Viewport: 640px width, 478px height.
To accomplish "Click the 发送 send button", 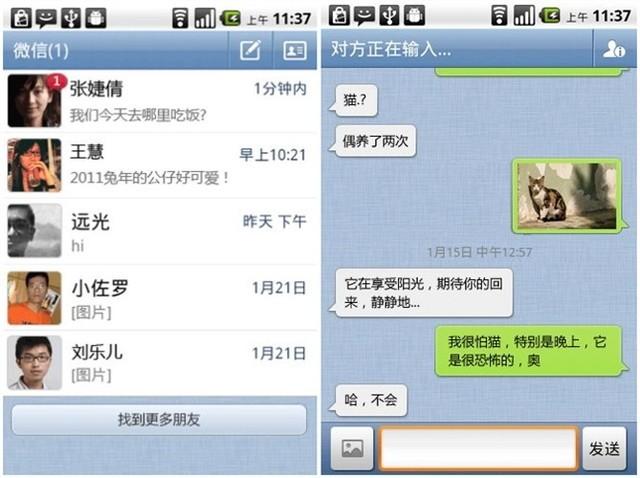I will [604, 448].
